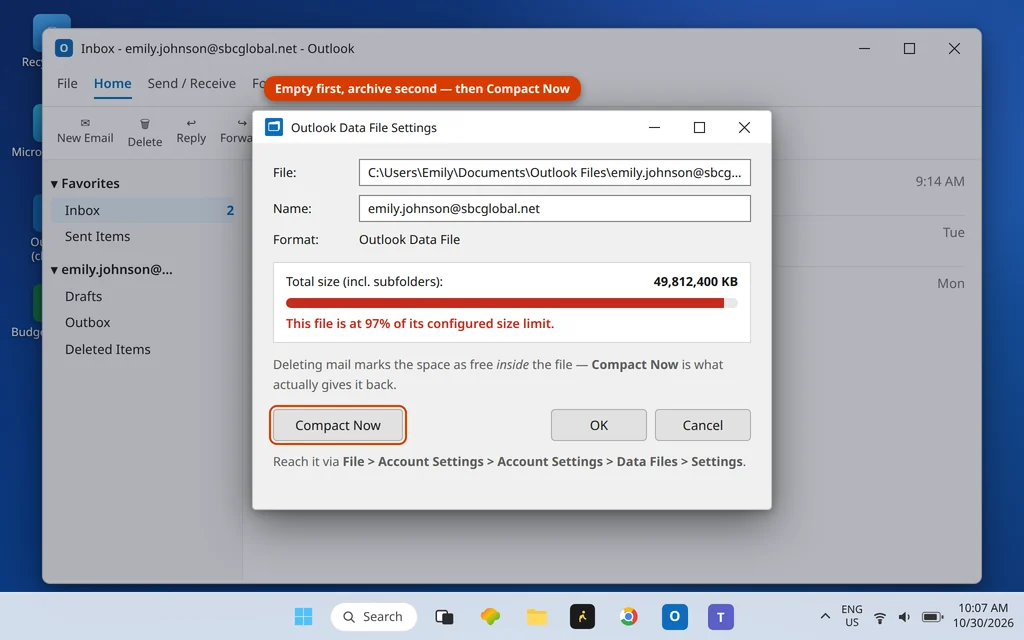Click the New Email toolbar icon
The width and height of the screenshot is (1024, 640).
click(85, 123)
